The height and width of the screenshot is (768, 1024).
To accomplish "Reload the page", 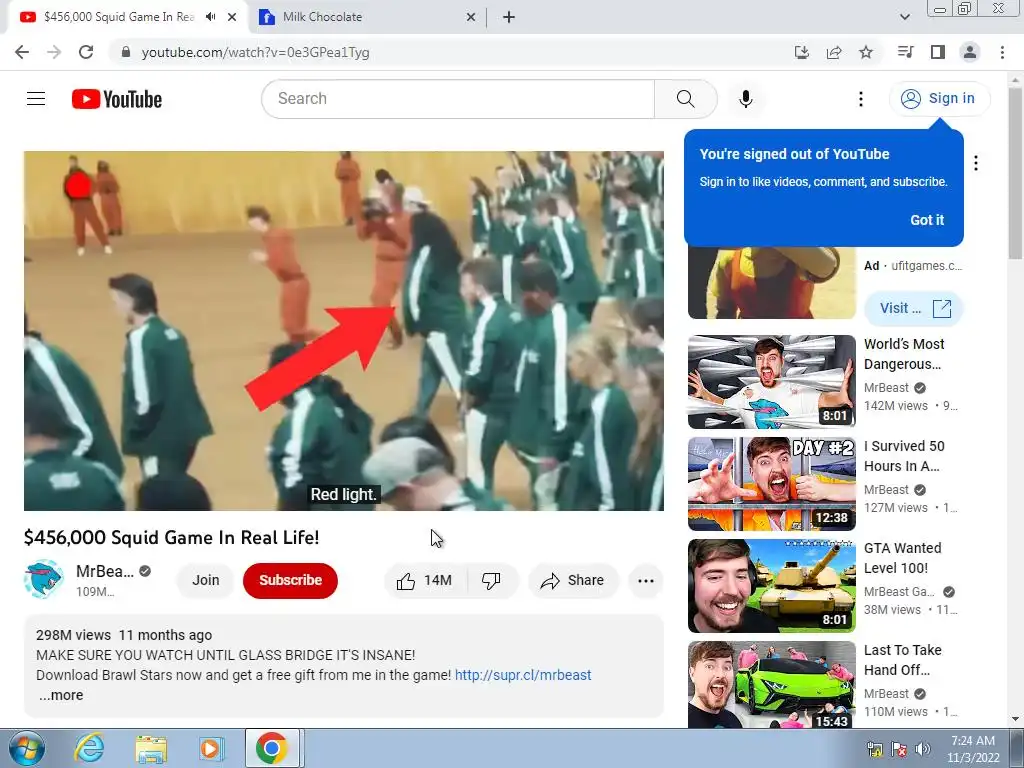I will pos(86,52).
